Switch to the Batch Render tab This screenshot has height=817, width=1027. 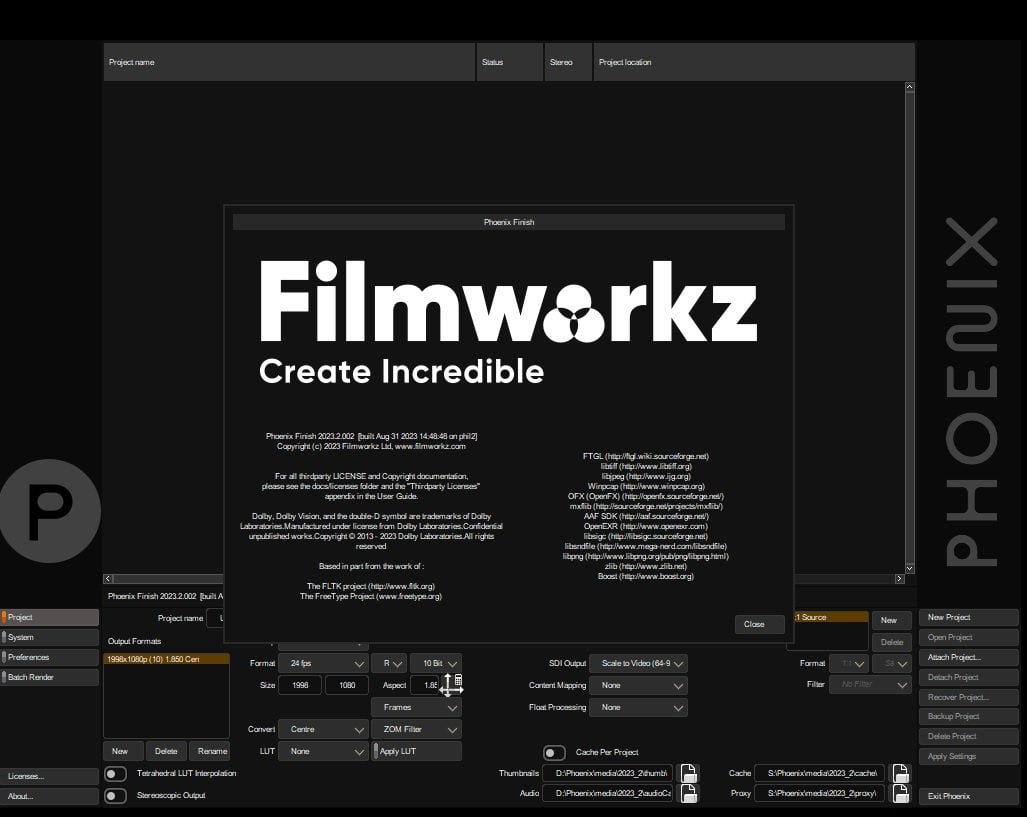(x=50, y=677)
